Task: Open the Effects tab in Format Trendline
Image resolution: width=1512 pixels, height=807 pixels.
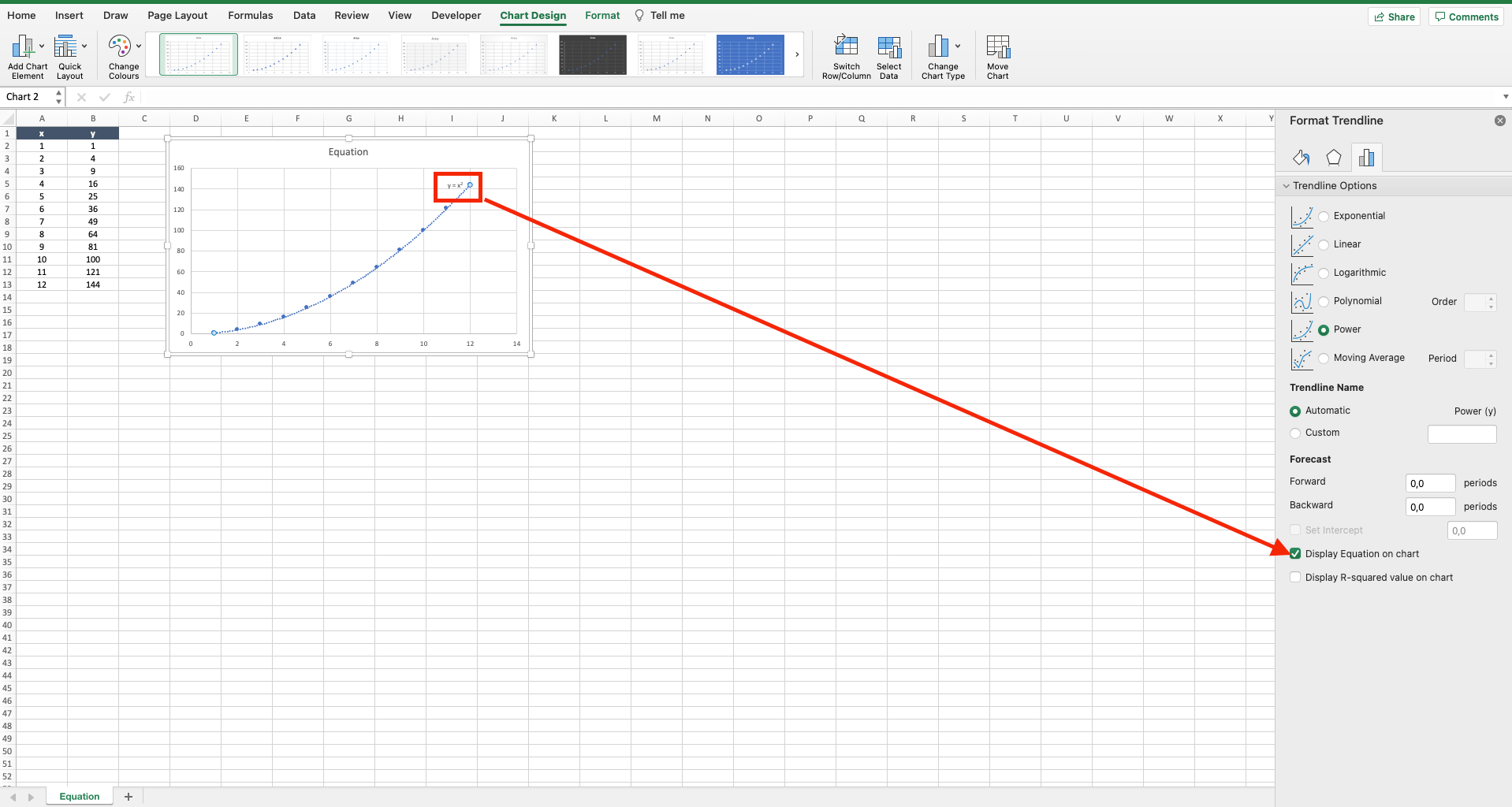Action: point(1334,157)
